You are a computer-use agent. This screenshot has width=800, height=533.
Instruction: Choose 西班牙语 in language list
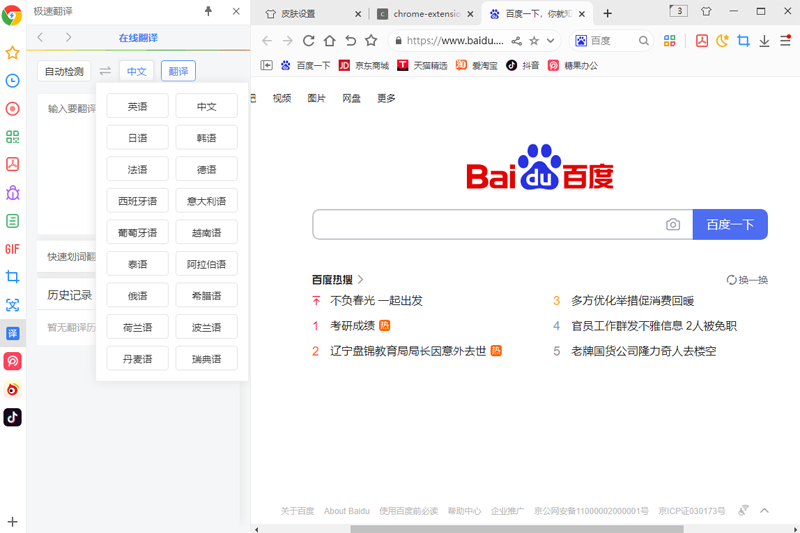click(137, 201)
